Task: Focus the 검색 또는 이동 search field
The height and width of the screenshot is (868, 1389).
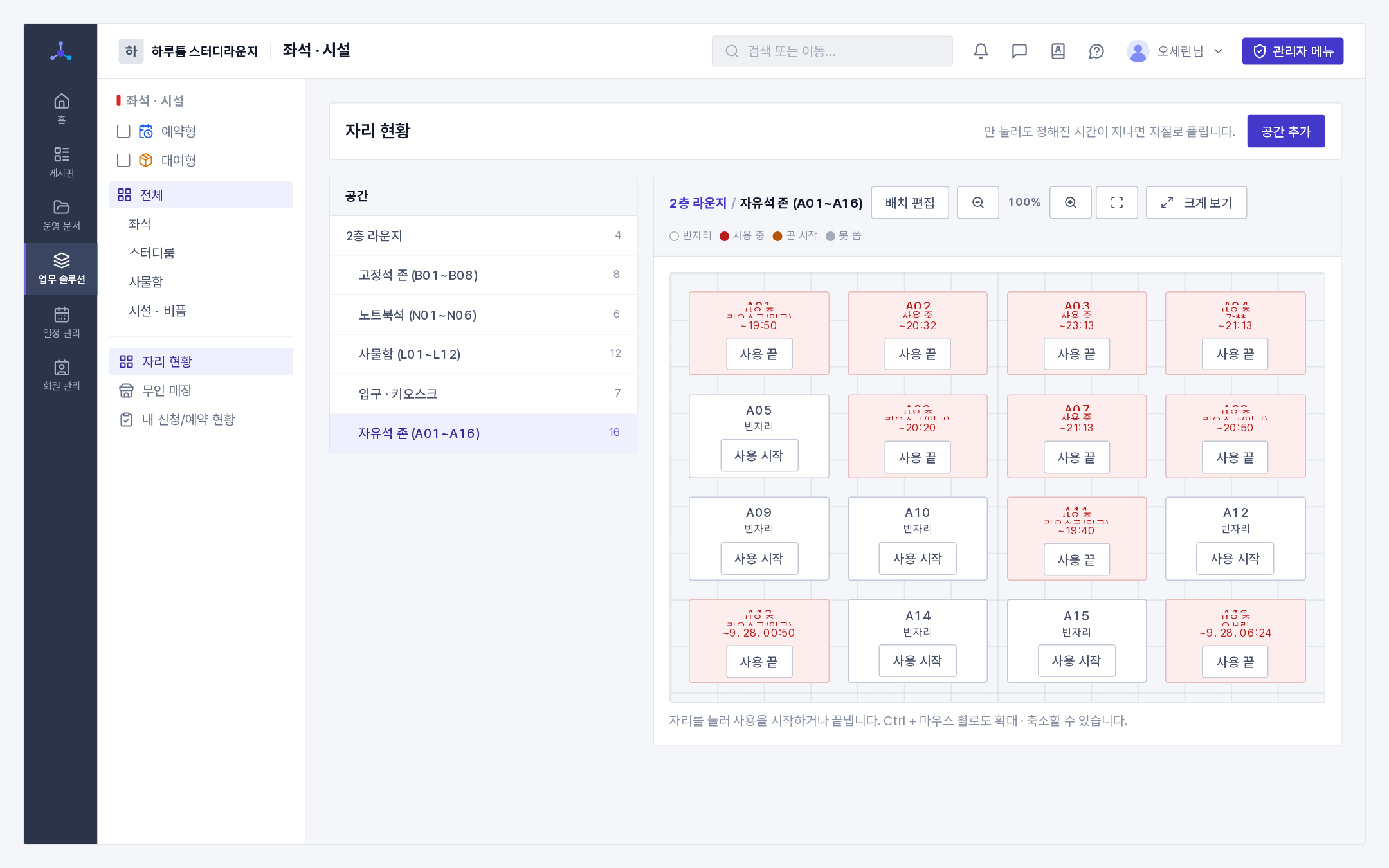Action: tap(832, 51)
